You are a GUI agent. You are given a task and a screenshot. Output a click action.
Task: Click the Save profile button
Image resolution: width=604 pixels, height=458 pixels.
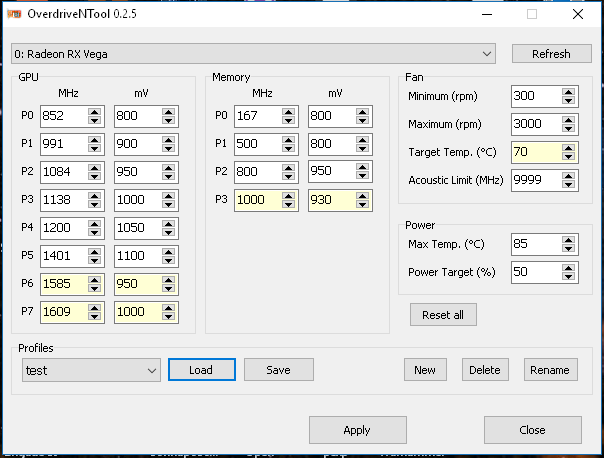pos(279,370)
